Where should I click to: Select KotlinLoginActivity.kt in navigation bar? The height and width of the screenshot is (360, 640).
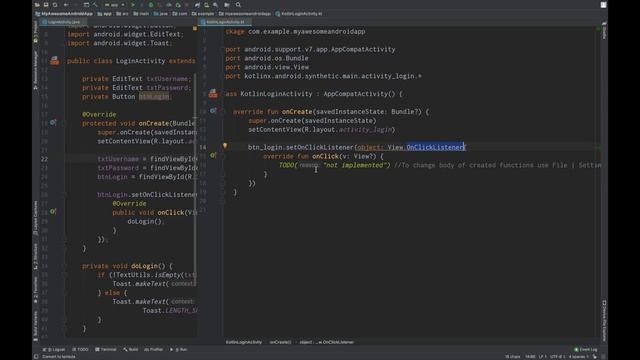299,13
